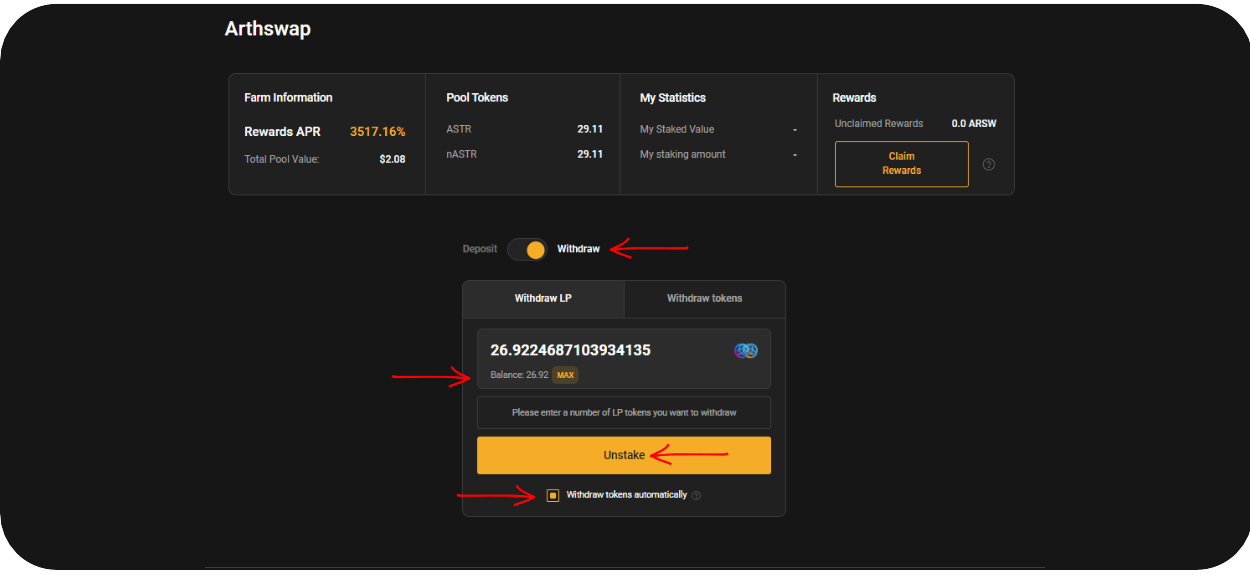Open the Withdraw tokens tab
The height and width of the screenshot is (575, 1250).
tap(704, 298)
